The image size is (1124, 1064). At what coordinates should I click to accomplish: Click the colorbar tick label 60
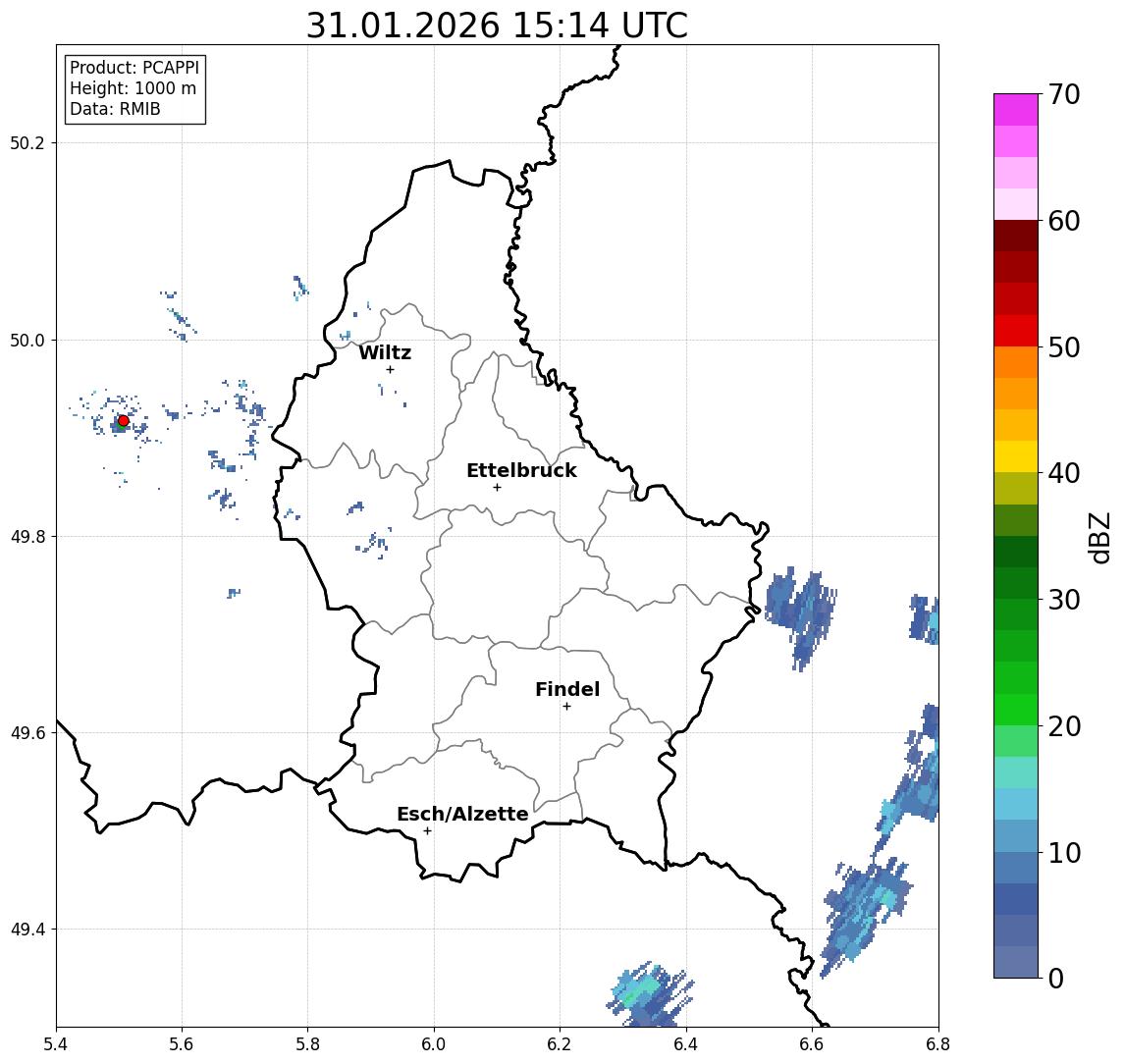tap(1064, 221)
